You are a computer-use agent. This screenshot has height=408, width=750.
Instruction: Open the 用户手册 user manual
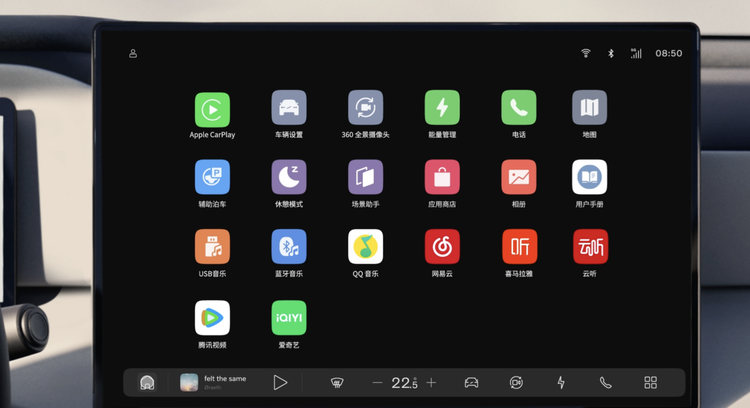[x=589, y=177]
